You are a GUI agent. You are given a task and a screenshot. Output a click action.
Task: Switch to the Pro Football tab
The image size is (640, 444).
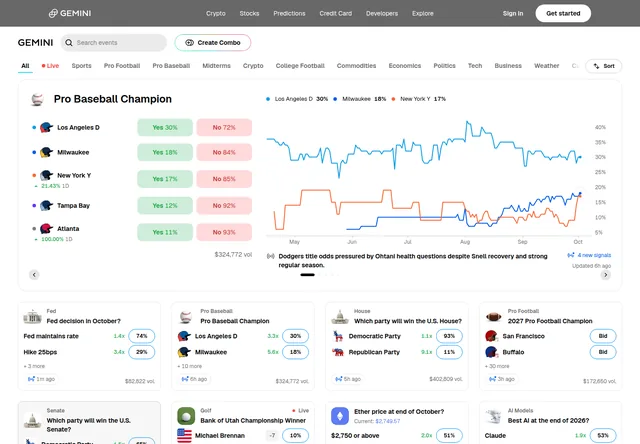122,66
